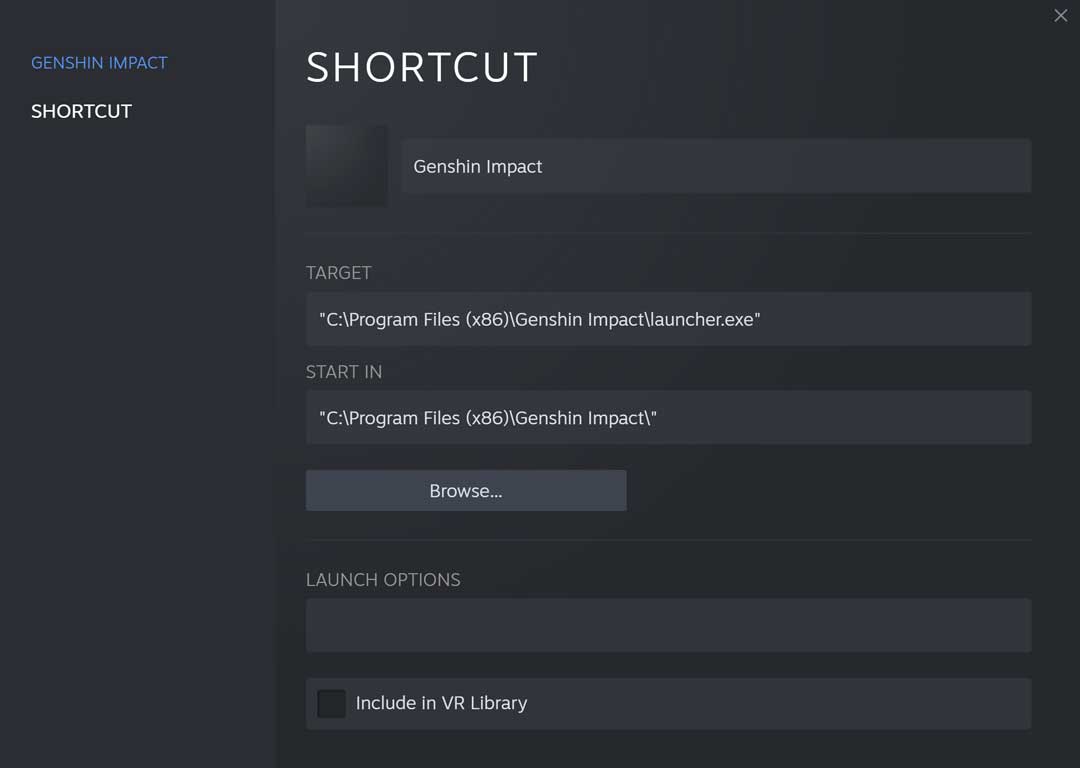
Task: Enable the Include in VR Library checkbox
Action: click(x=331, y=703)
